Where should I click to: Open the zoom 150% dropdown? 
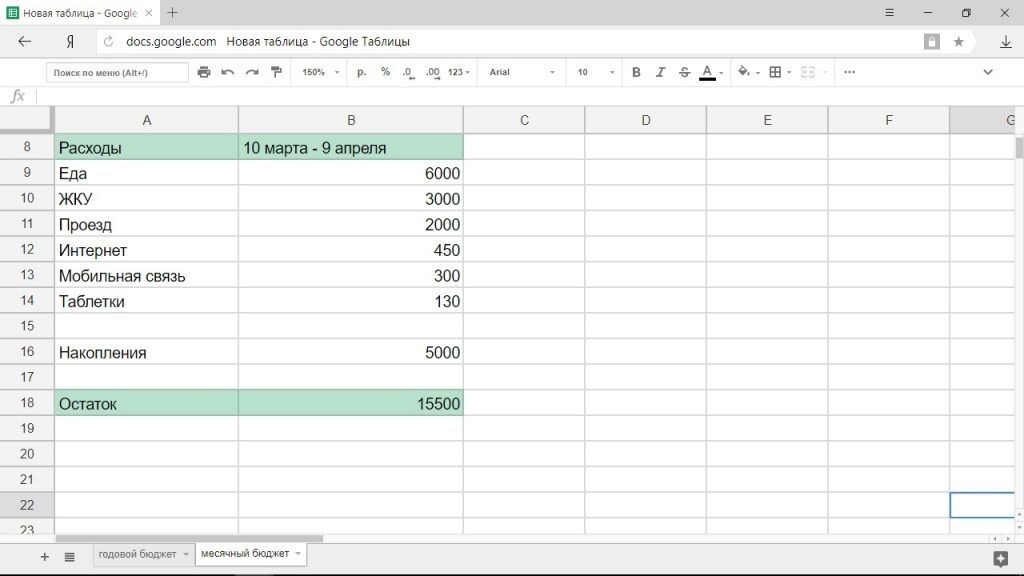pyautogui.click(x=320, y=72)
